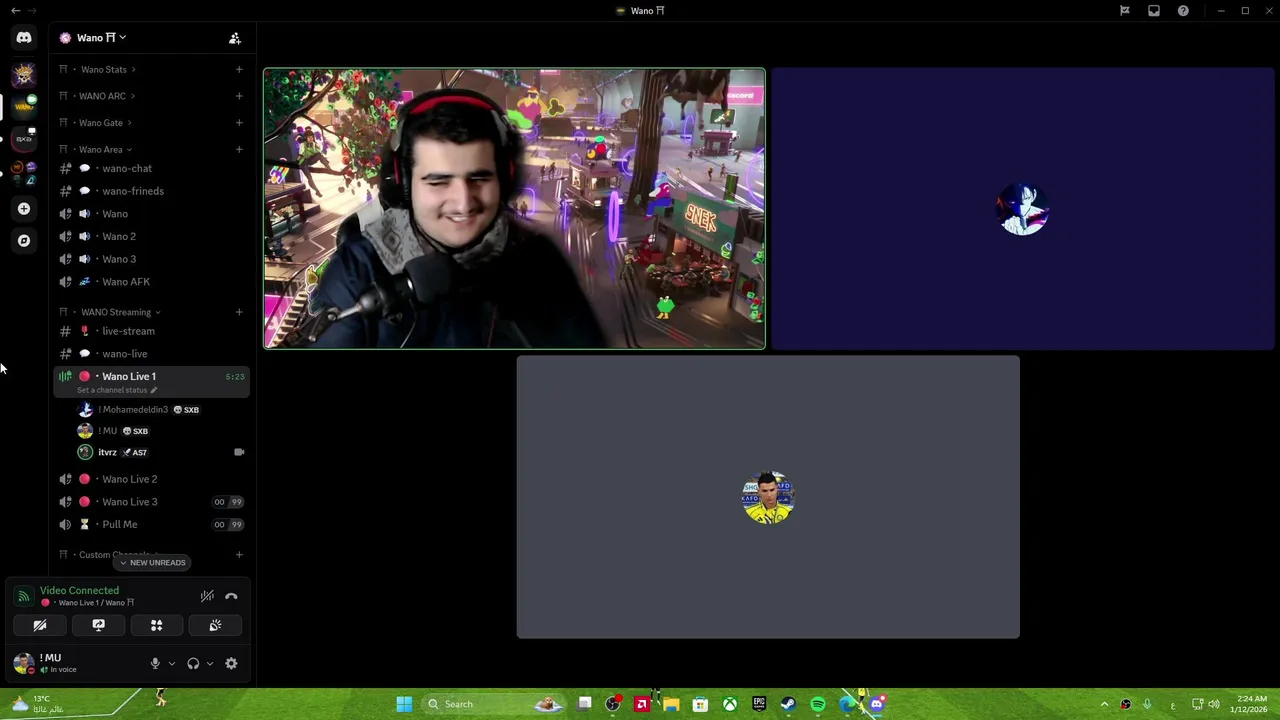Mute the microphone
The height and width of the screenshot is (720, 1280).
(x=155, y=664)
